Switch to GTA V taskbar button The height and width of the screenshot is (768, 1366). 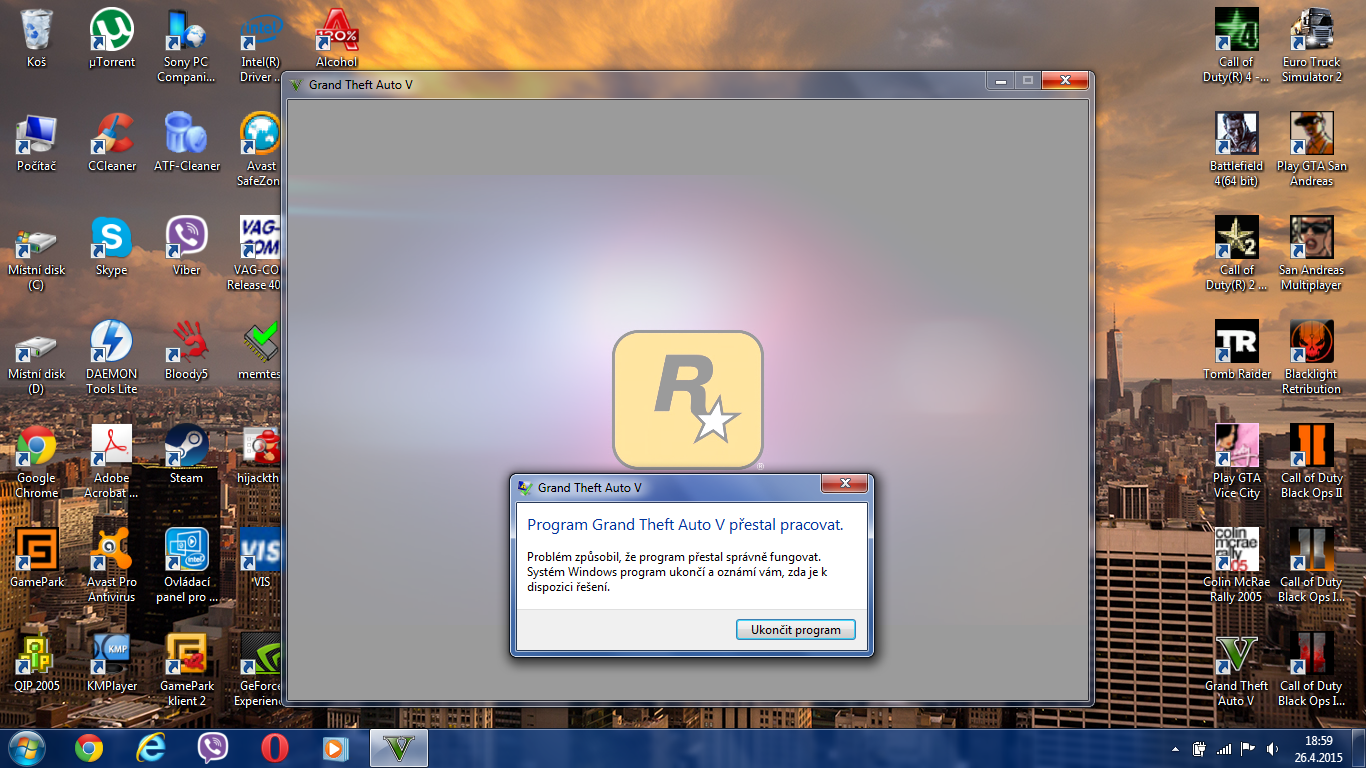click(399, 748)
